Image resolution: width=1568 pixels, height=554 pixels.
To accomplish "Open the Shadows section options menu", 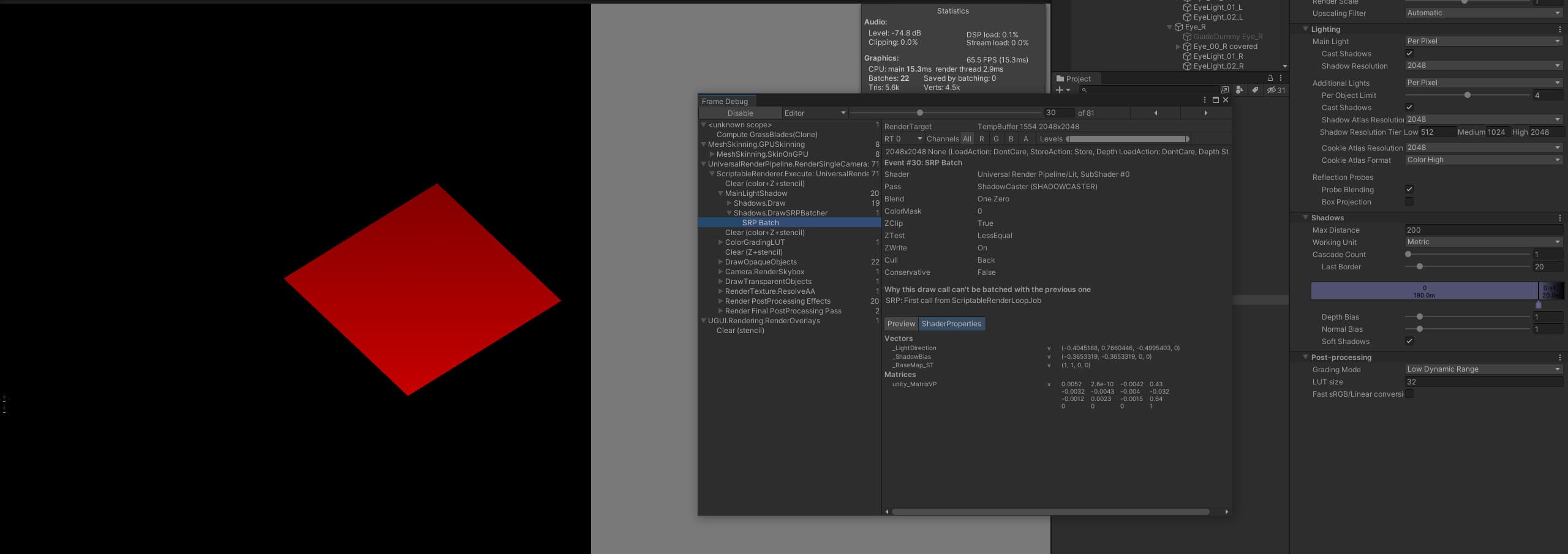I will pos(1559,218).
